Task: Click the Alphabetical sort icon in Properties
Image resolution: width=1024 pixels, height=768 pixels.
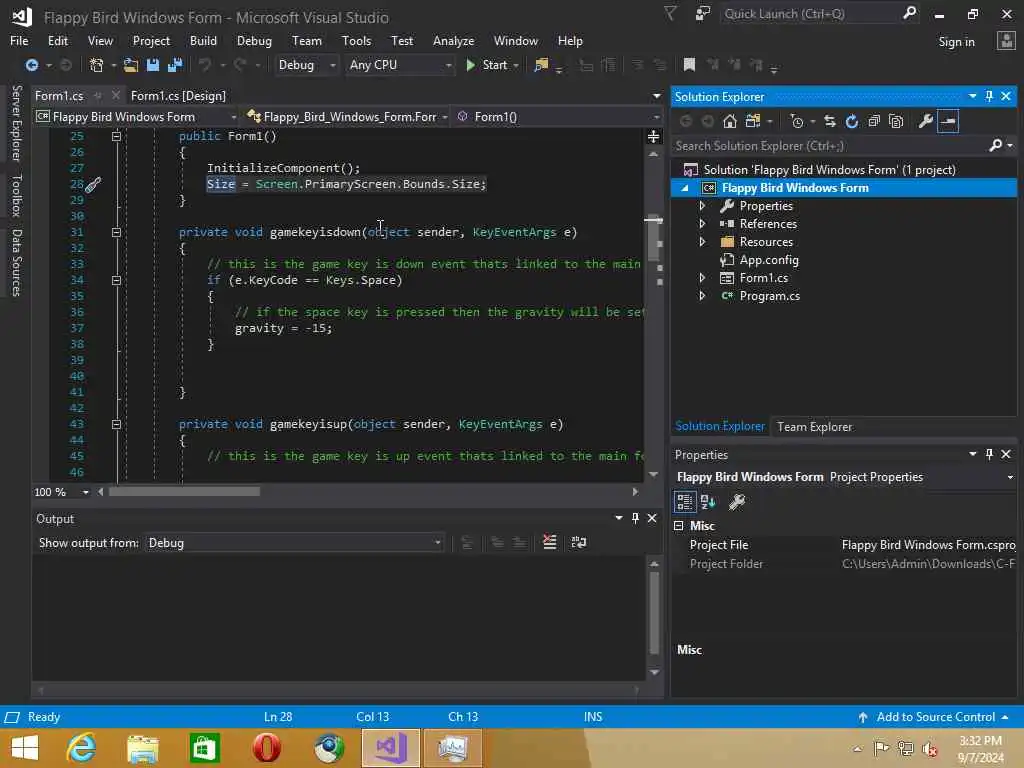Action: 708,502
